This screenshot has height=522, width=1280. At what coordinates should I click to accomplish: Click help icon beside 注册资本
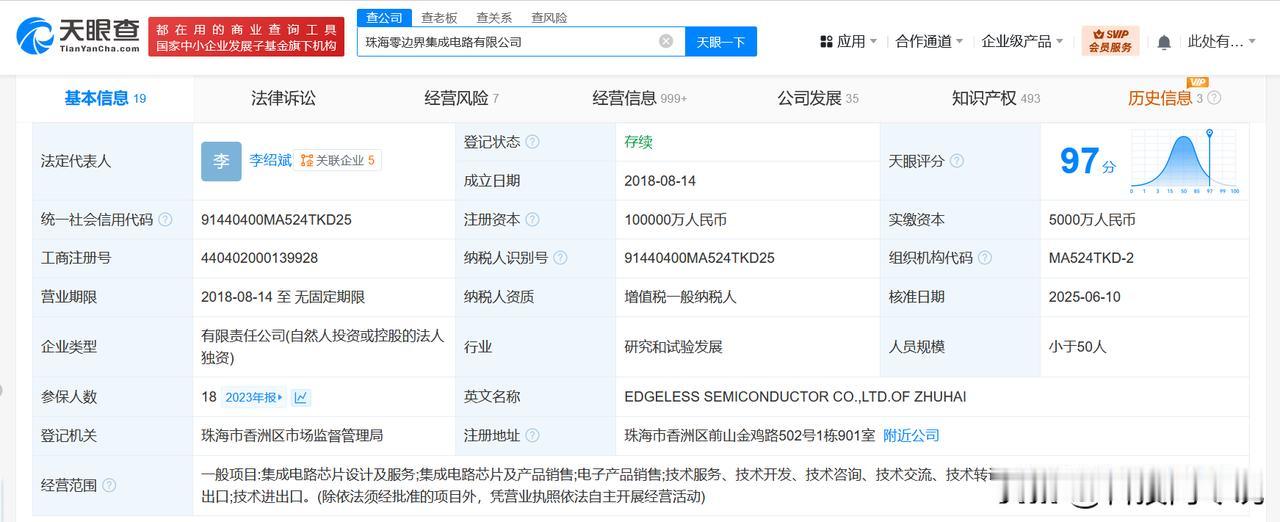coord(532,219)
